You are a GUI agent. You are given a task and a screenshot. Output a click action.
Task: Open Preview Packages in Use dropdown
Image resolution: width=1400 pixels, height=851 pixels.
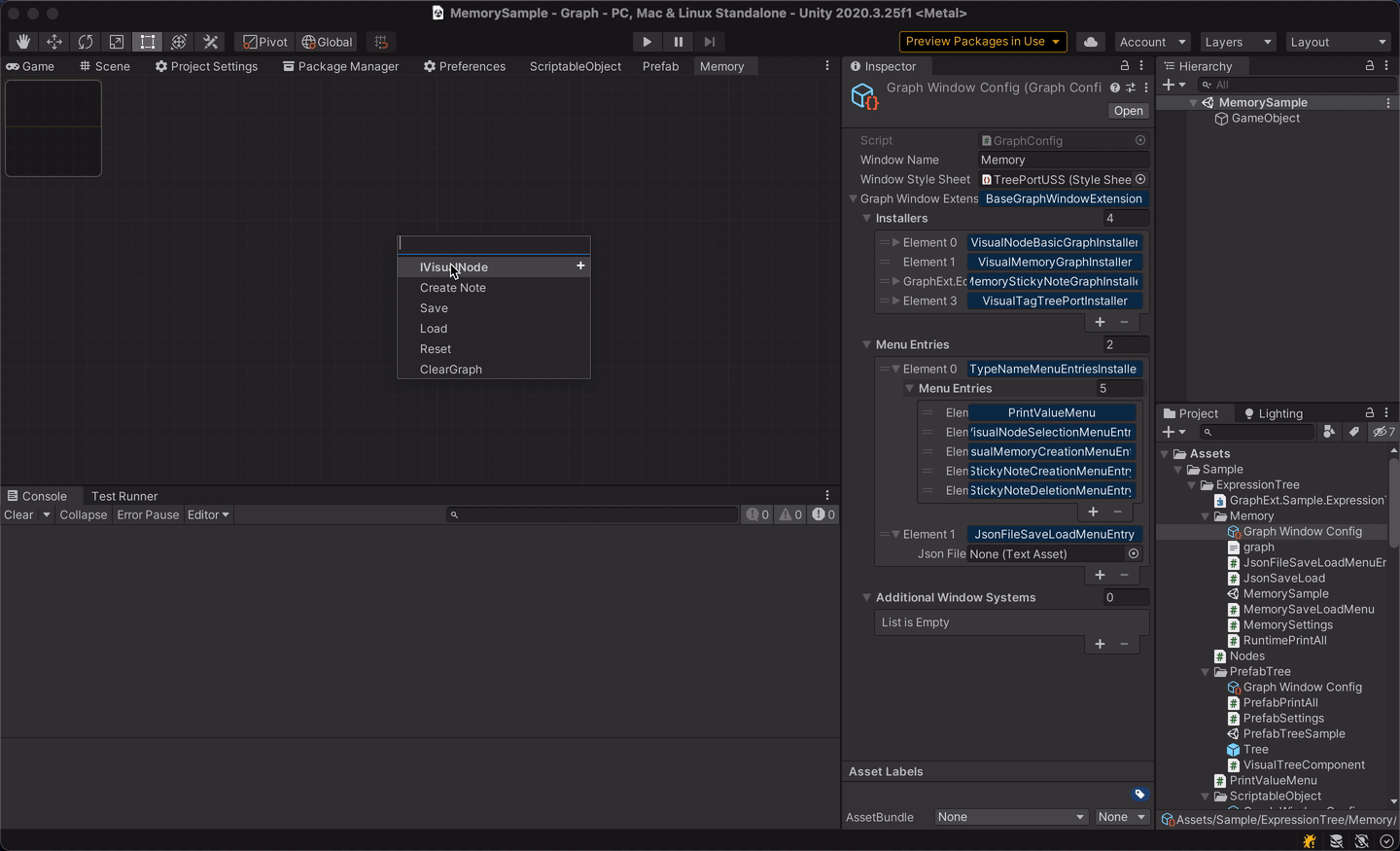click(x=983, y=42)
